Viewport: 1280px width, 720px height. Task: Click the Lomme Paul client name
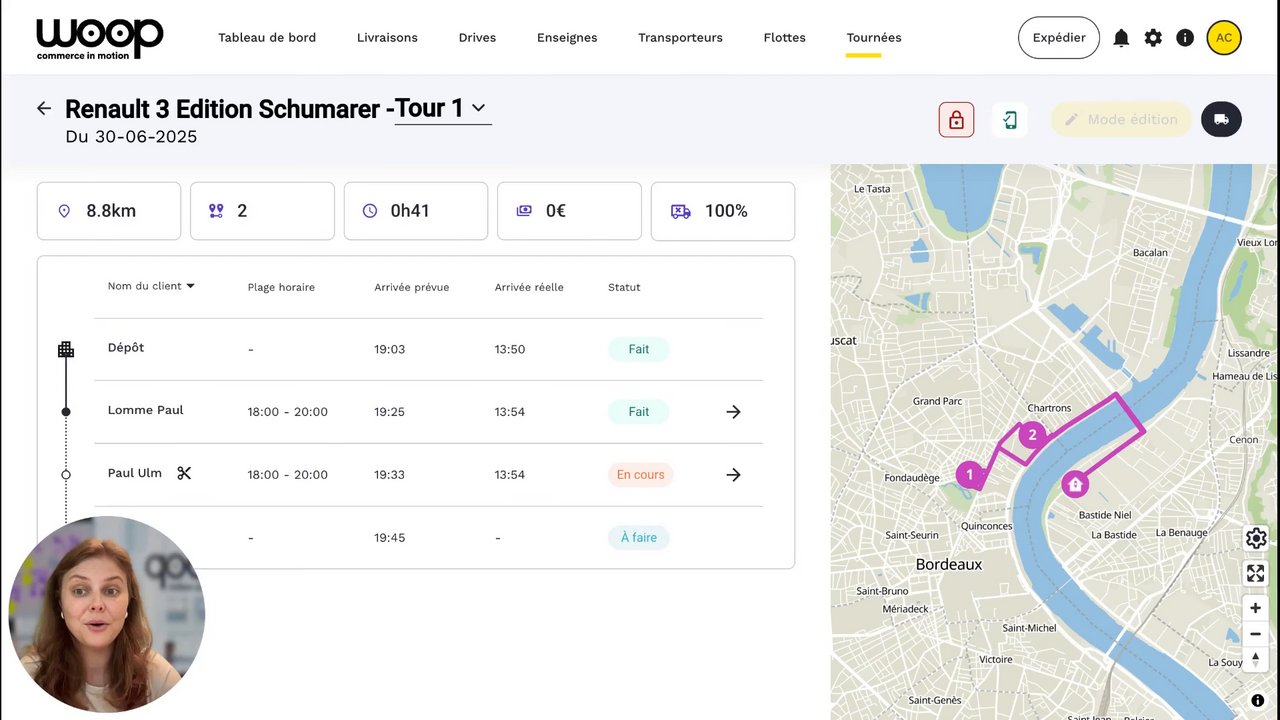click(x=145, y=410)
